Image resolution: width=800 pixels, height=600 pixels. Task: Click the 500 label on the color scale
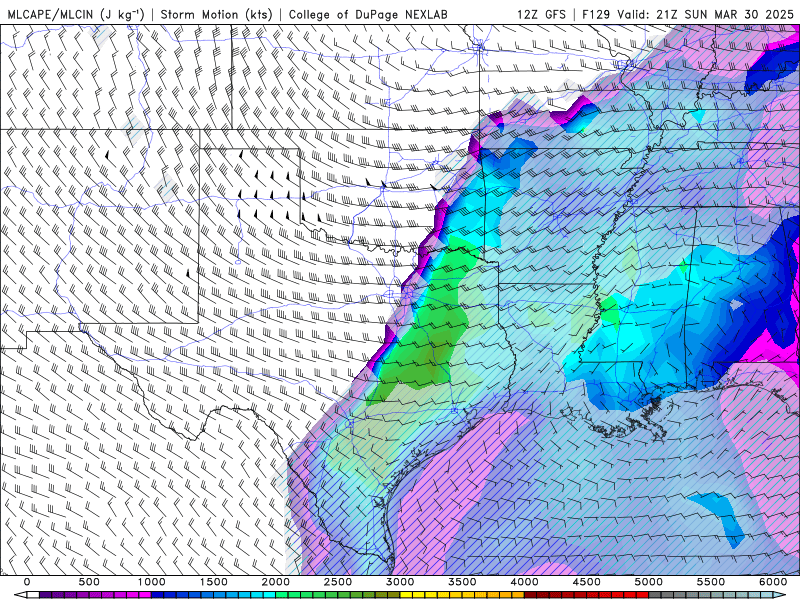pos(89,582)
